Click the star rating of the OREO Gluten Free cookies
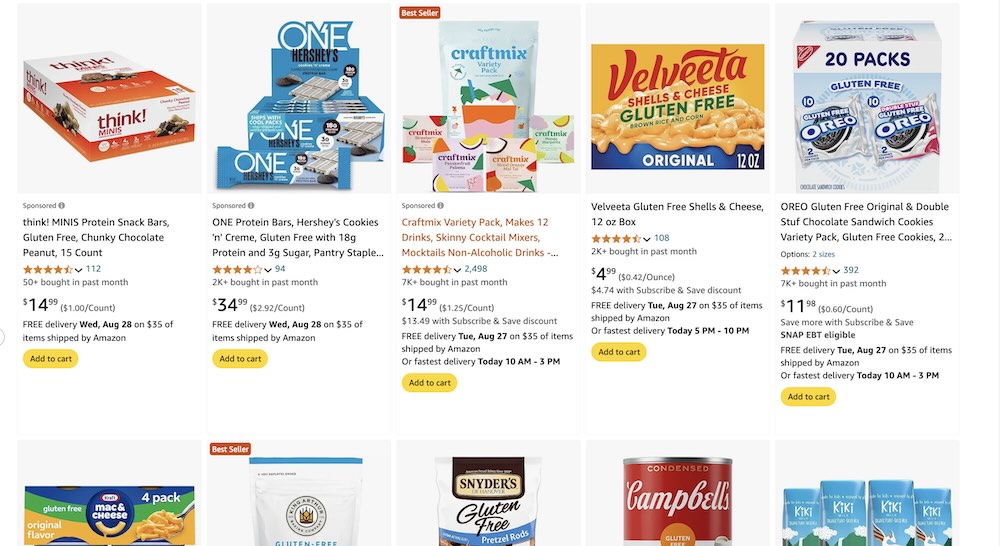The height and width of the screenshot is (546, 1000). click(805, 270)
